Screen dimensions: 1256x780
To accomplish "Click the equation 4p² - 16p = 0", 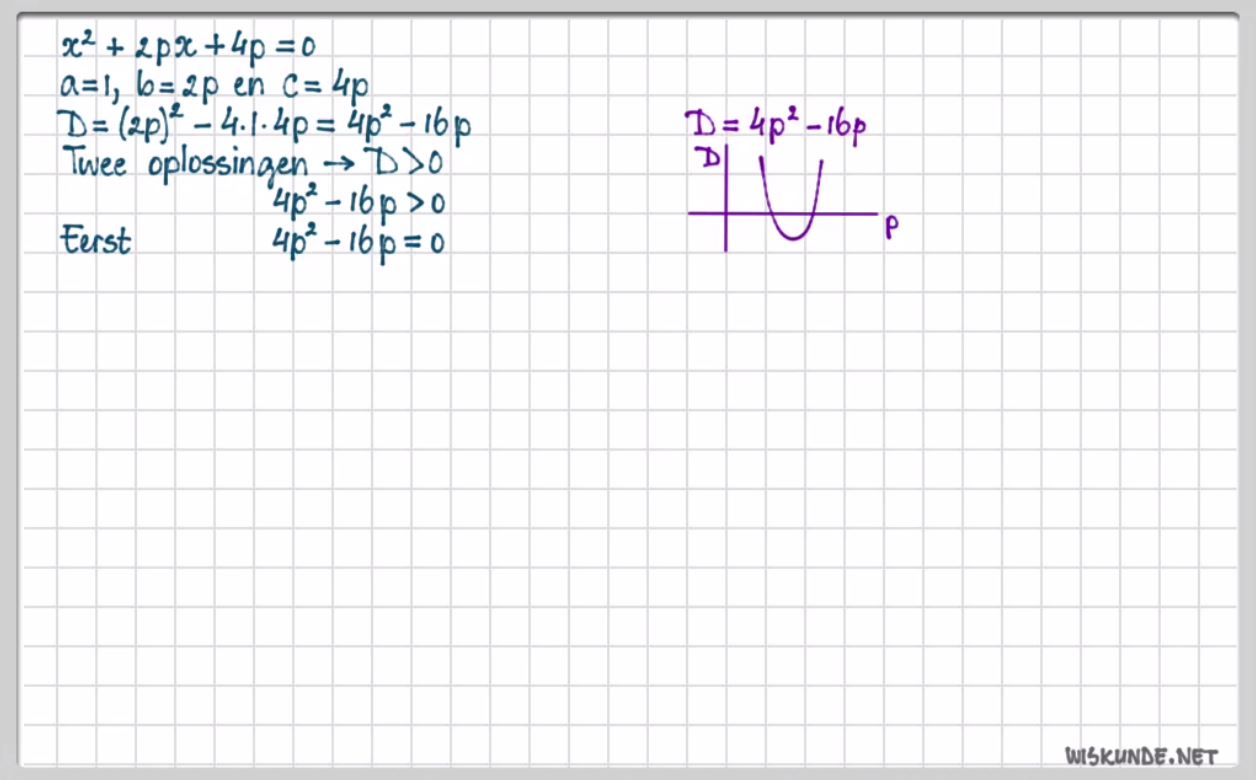I will (360, 239).
